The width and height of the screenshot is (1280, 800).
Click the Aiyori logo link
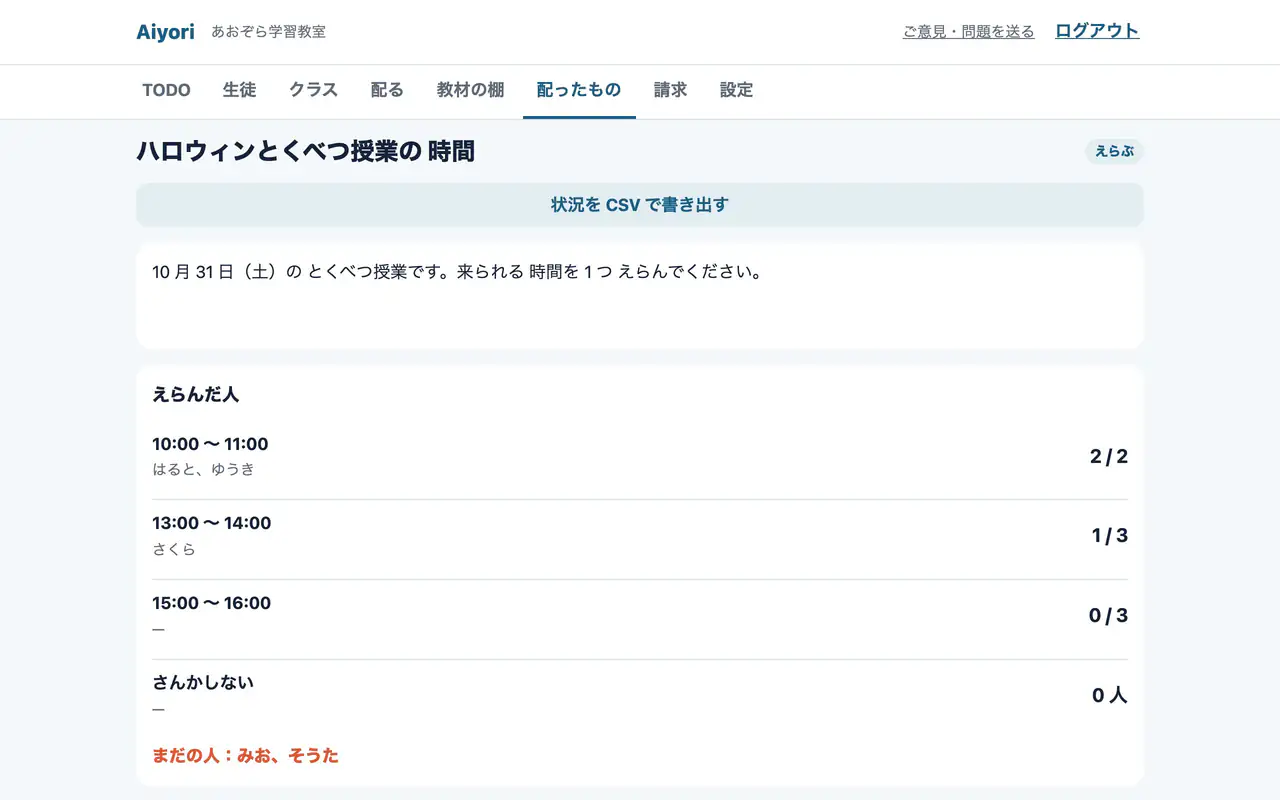[166, 32]
